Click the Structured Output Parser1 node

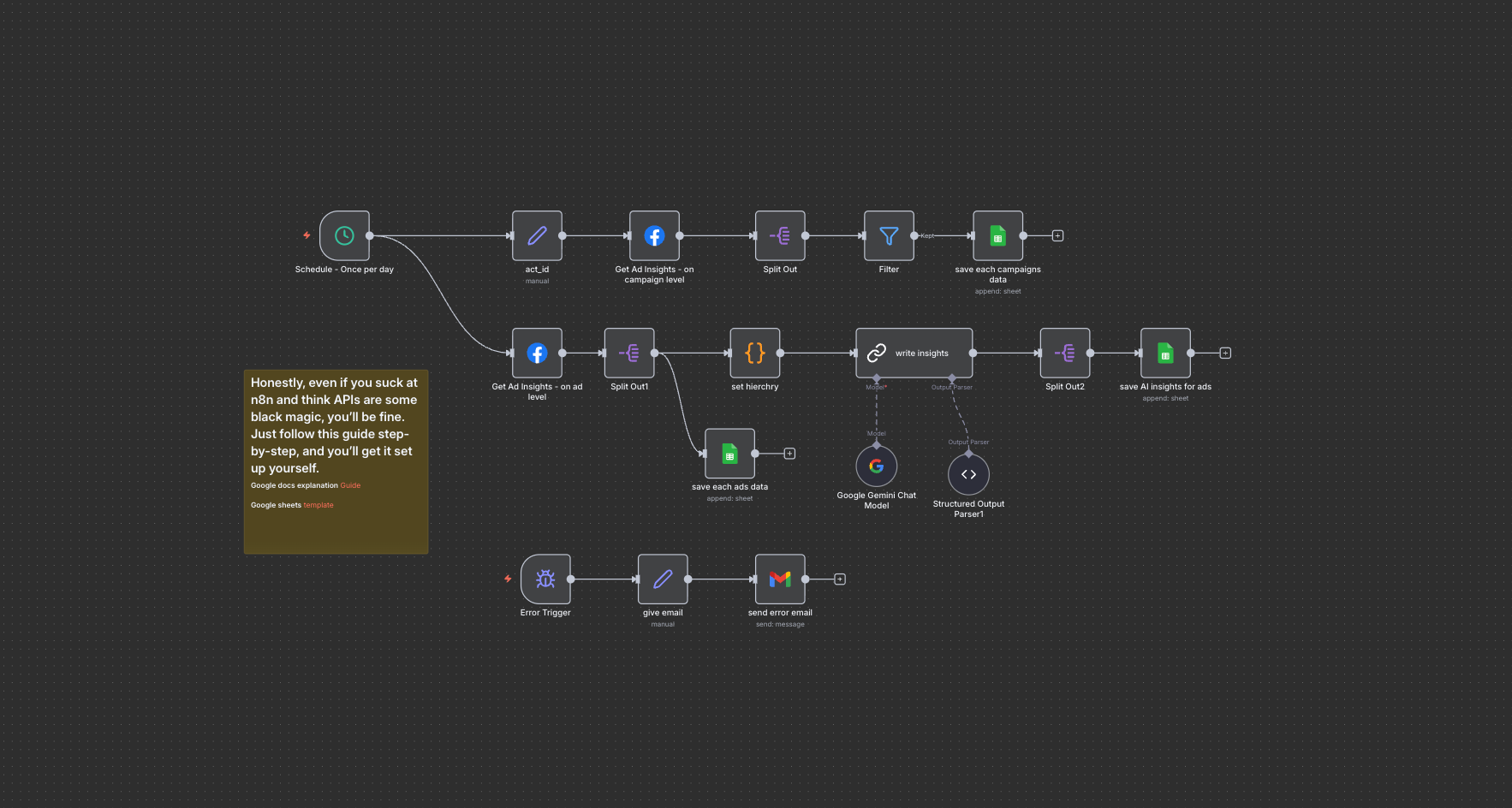968,474
